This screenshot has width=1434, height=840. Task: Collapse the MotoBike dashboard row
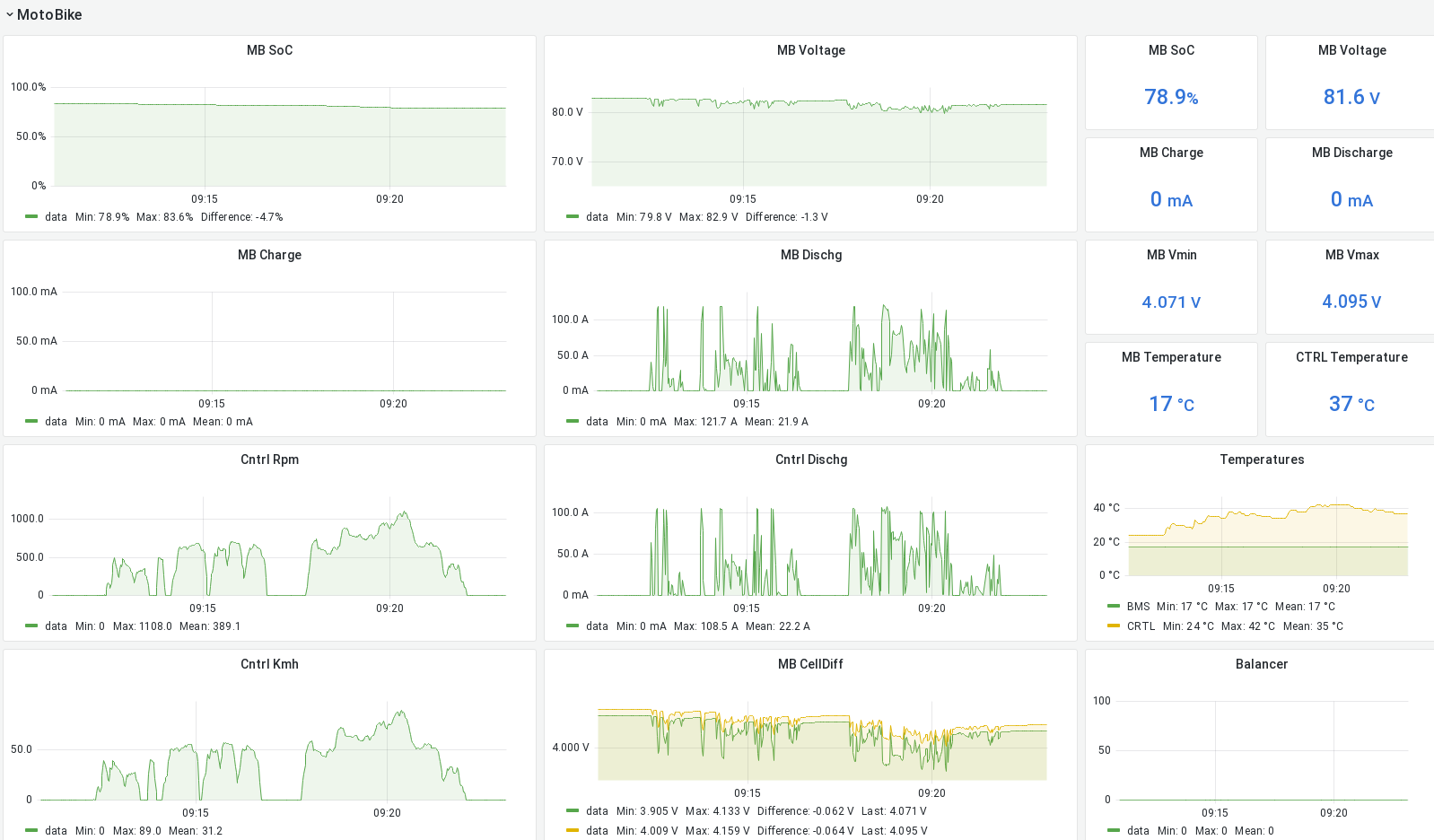pos(10,15)
